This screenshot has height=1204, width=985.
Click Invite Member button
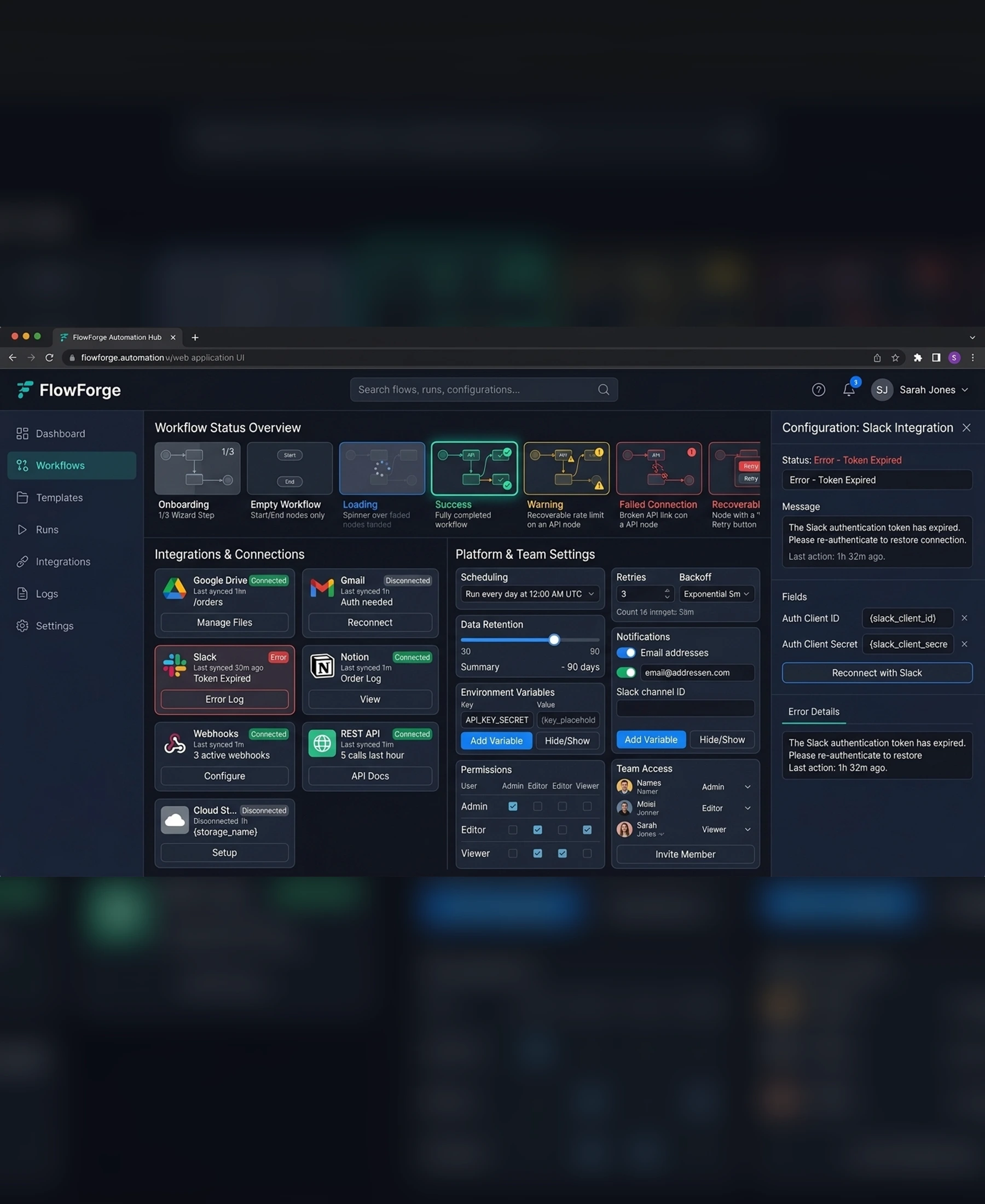686,854
